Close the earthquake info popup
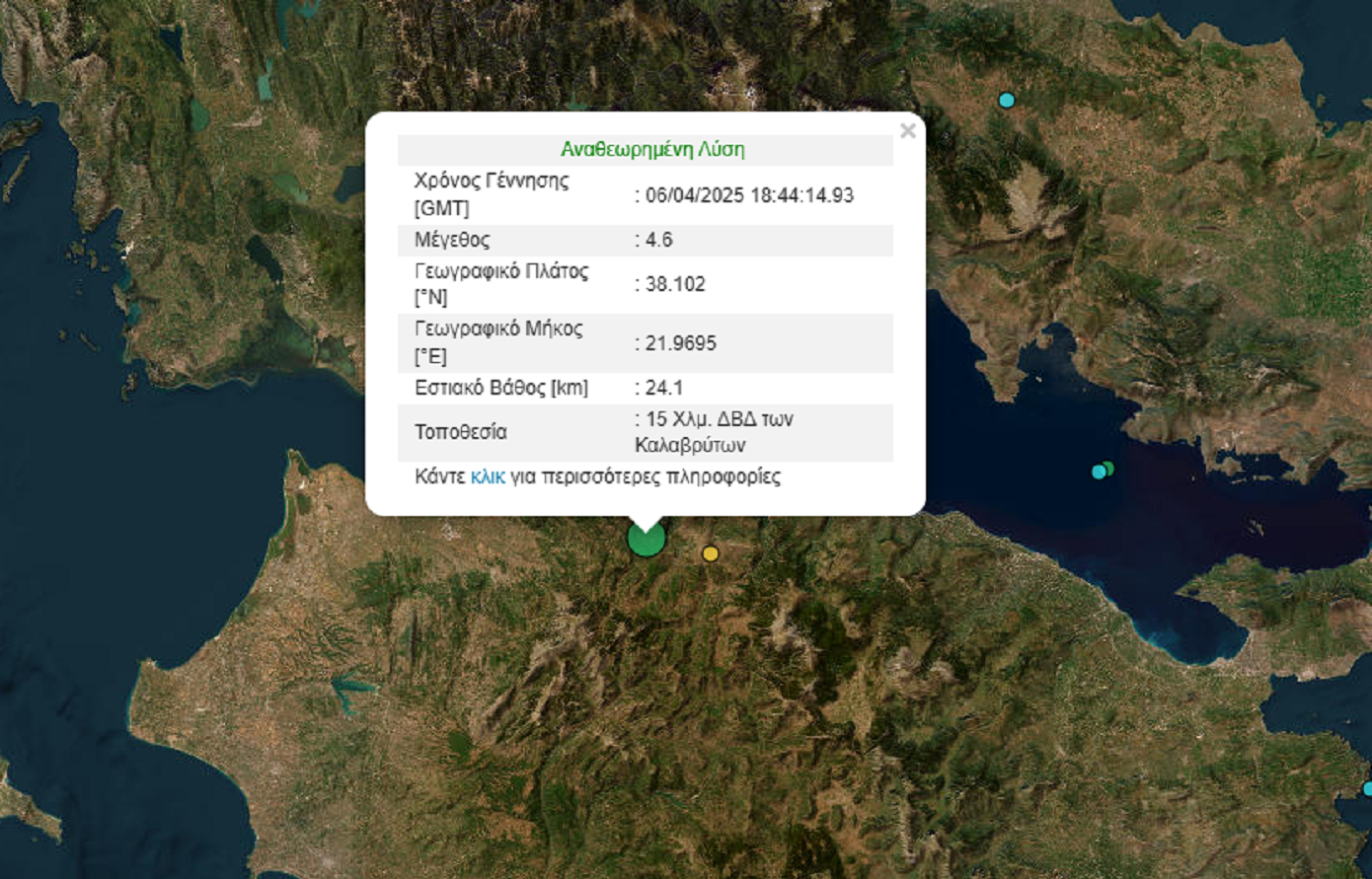 (907, 130)
